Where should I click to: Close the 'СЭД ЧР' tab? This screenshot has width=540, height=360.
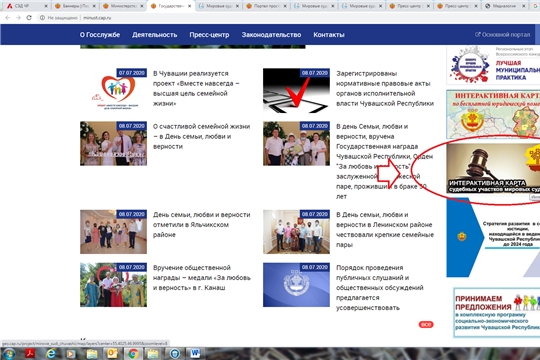pos(46,6)
